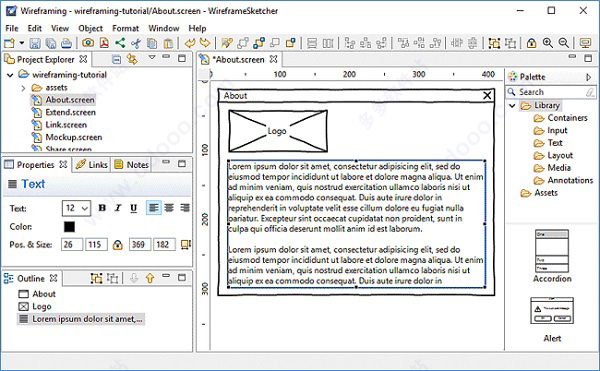Image resolution: width=600 pixels, height=371 pixels.
Task: Click the Zoom In magnifier icon
Action: (x=548, y=43)
